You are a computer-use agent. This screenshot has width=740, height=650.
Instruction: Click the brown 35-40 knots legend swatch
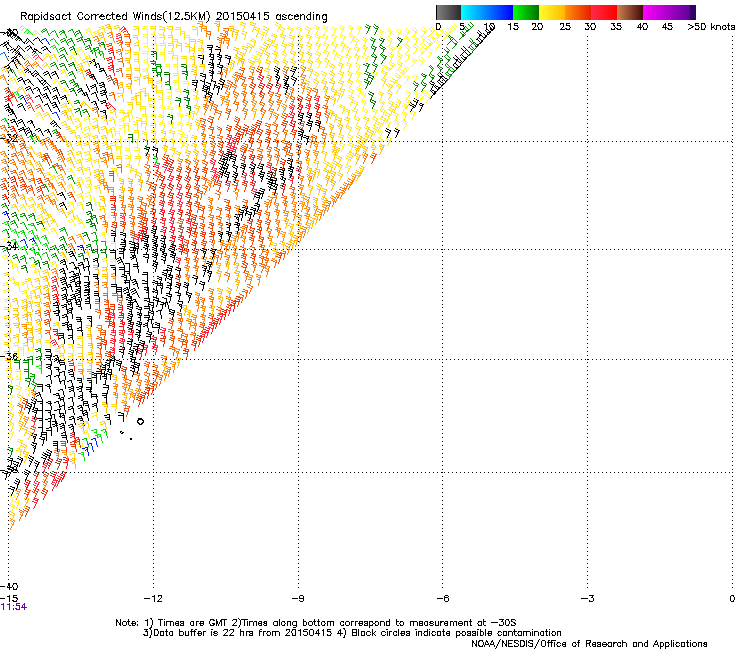point(630,12)
